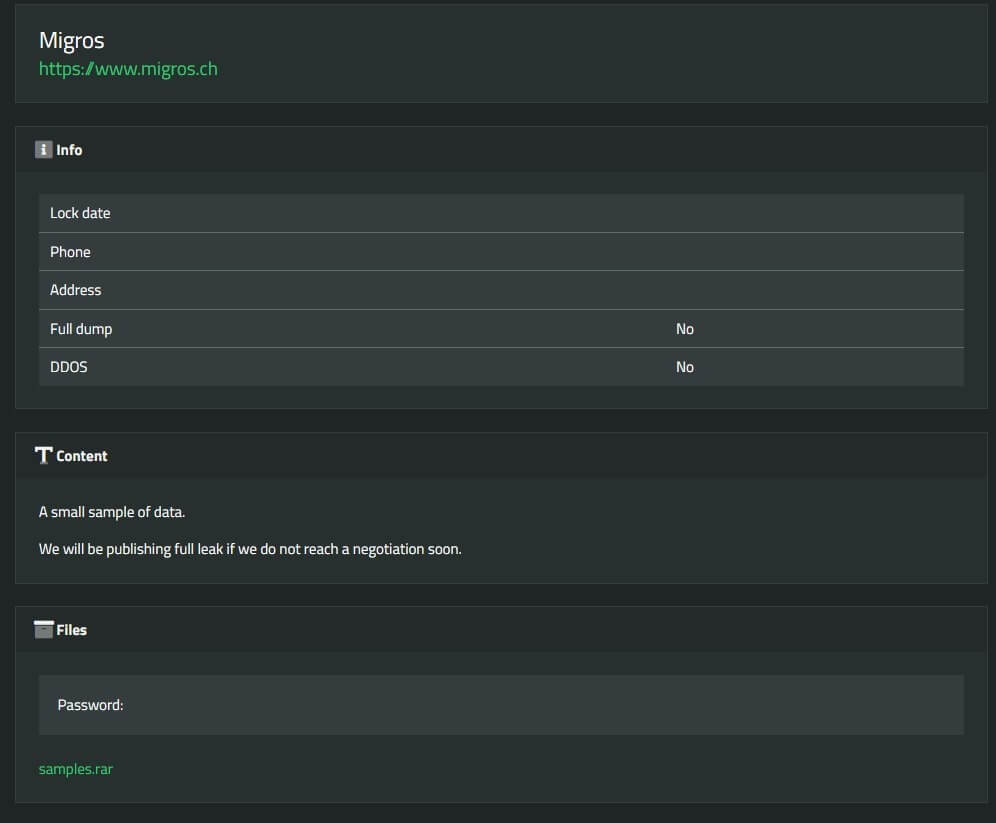
Task: Click the full leak warning sentence
Action: (250, 548)
